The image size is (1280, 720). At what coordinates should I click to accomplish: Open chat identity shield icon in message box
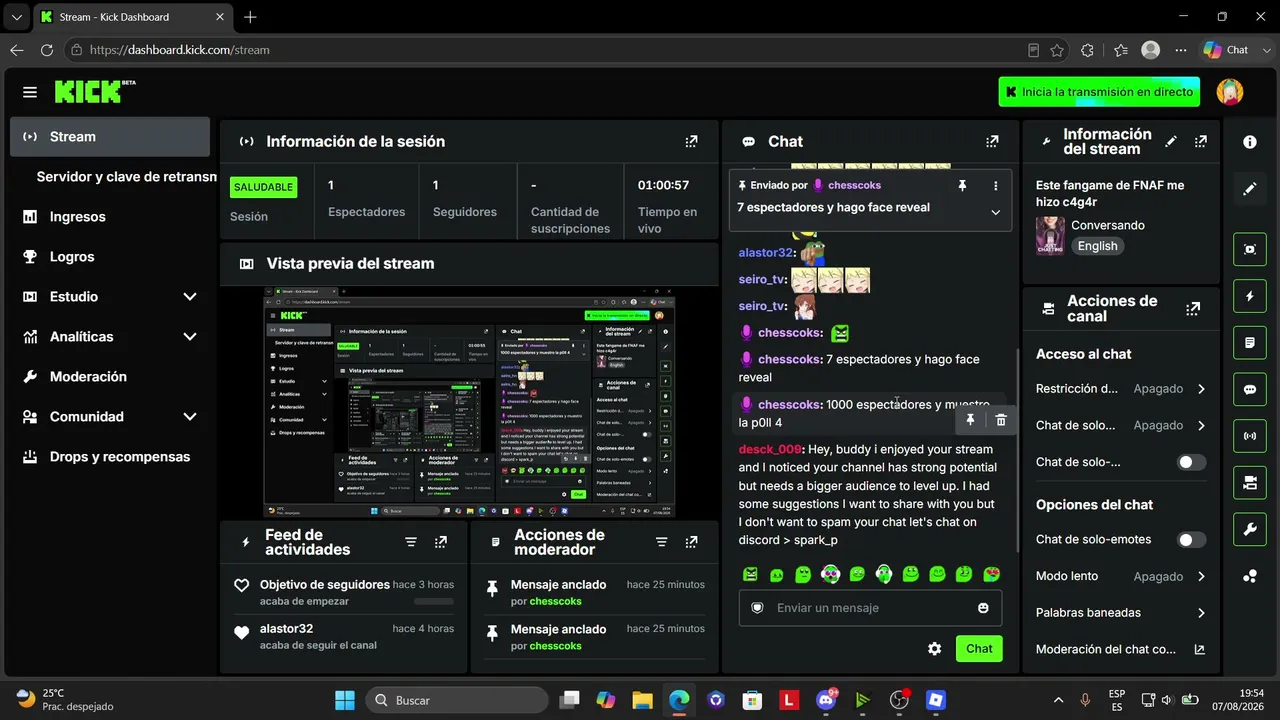tap(757, 608)
